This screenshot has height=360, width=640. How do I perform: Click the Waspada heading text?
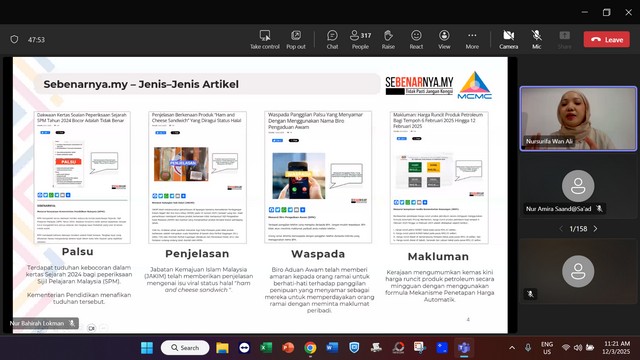click(318, 254)
